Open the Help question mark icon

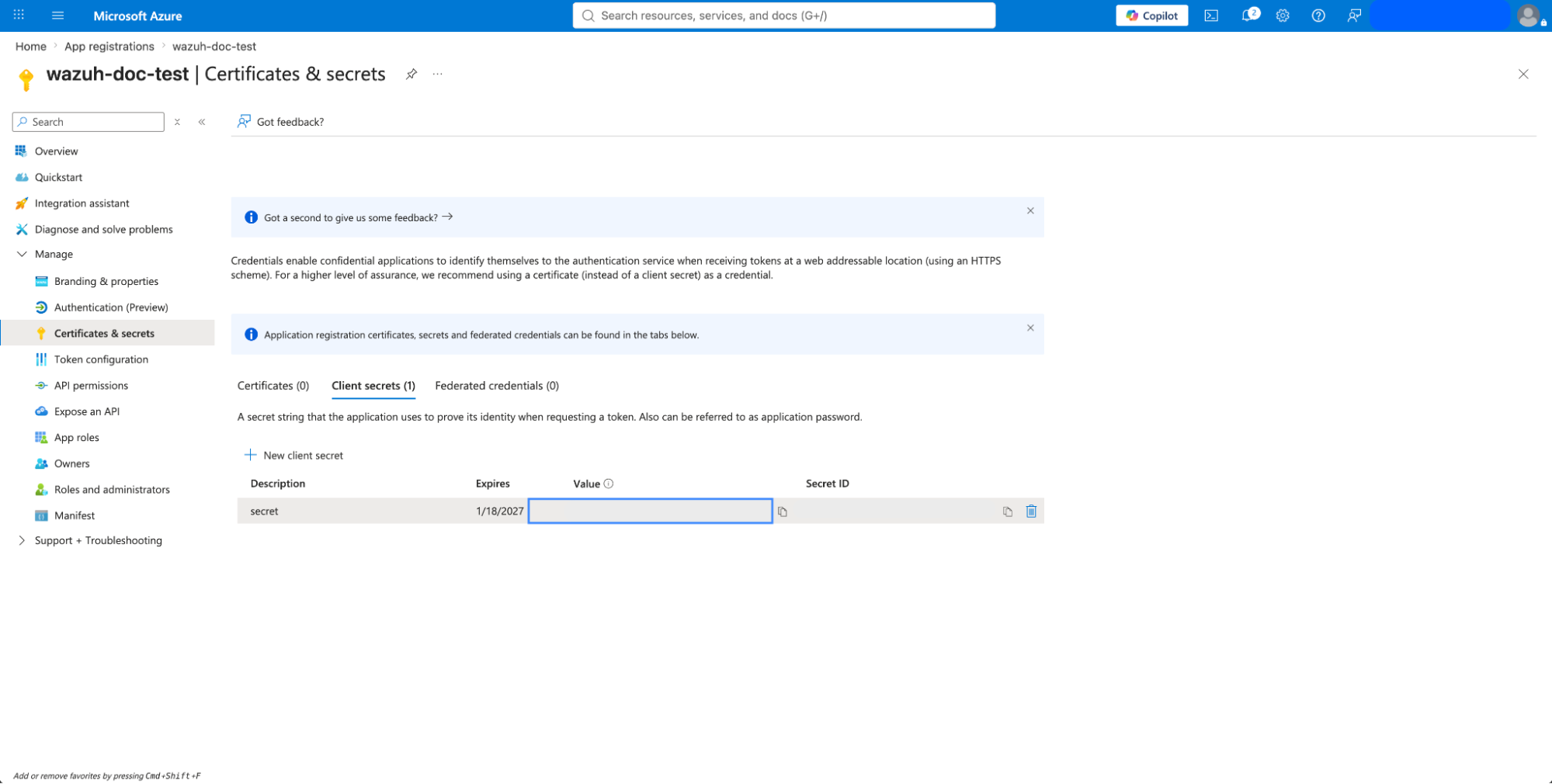tap(1318, 15)
